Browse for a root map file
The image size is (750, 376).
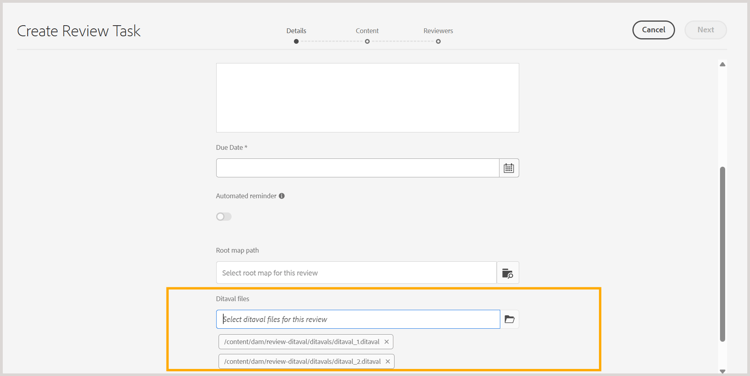(507, 273)
